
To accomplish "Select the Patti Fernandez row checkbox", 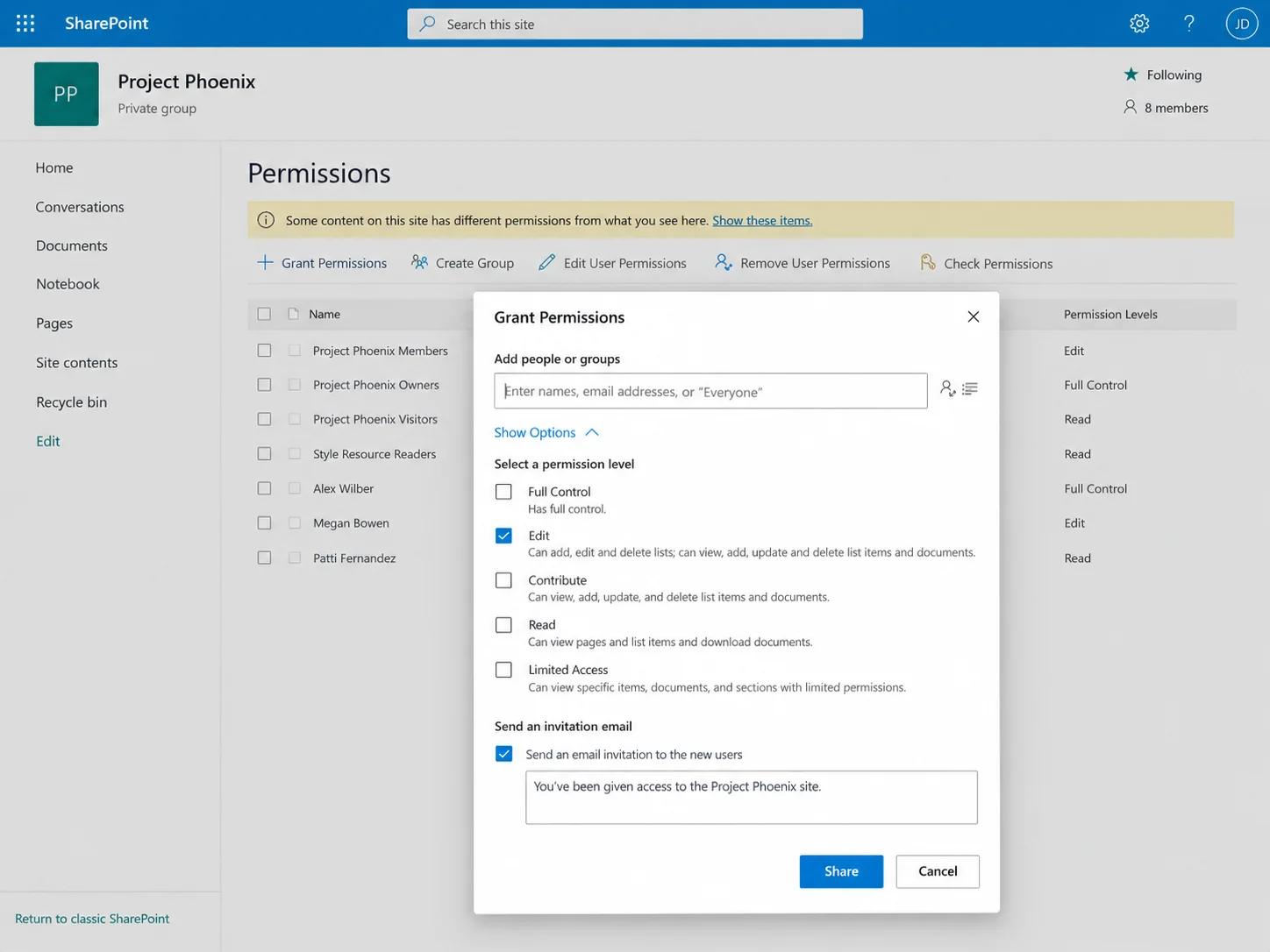I will [x=264, y=558].
